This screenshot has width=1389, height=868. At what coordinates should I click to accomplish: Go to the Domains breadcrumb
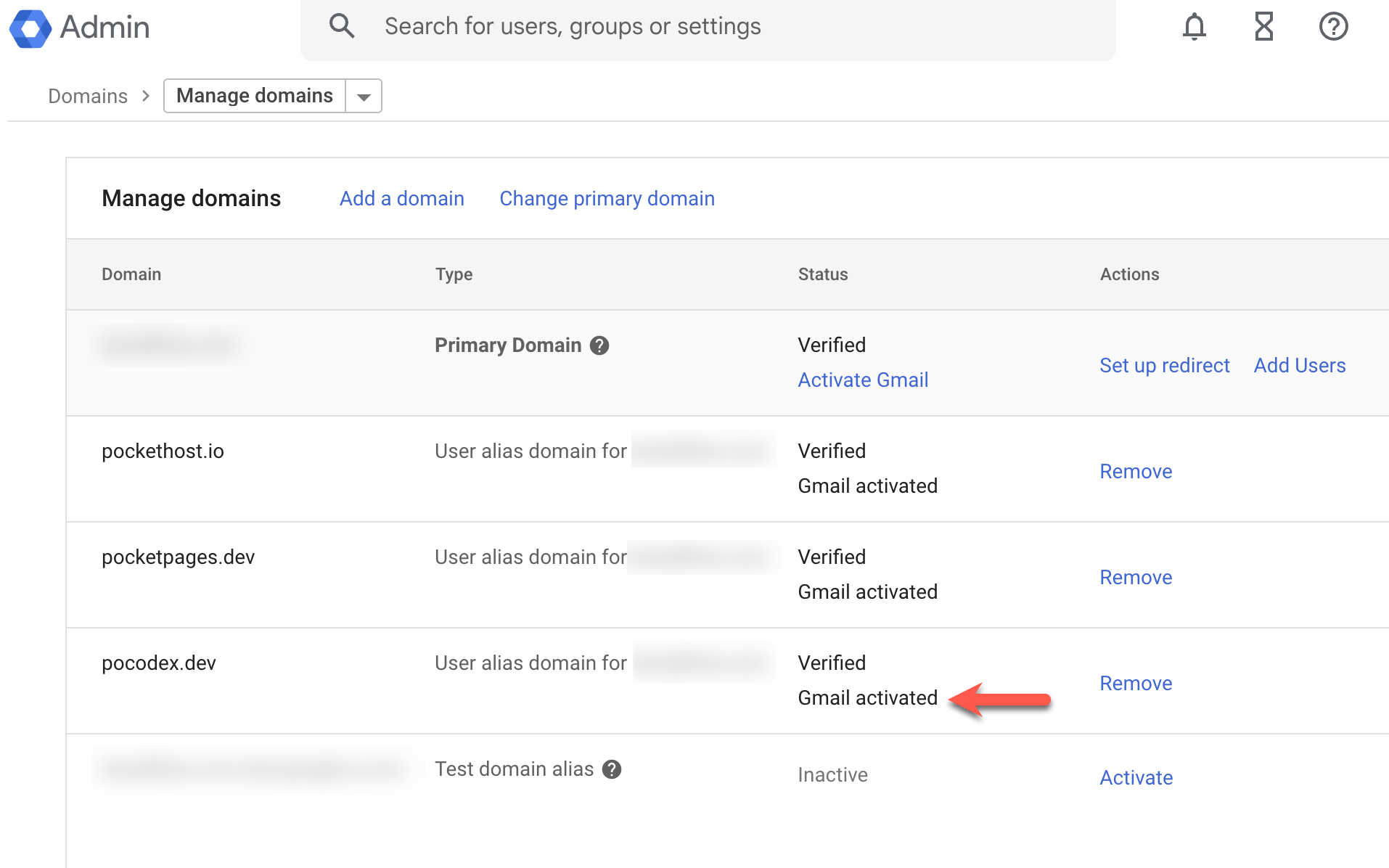point(88,97)
